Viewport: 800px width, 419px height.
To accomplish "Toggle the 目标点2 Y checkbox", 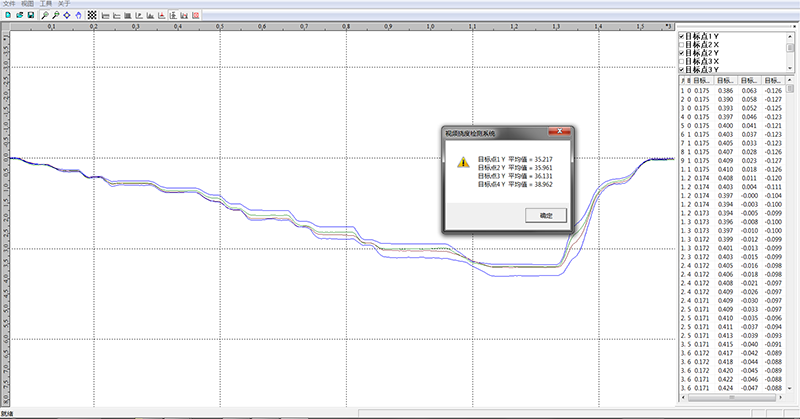I will point(682,53).
